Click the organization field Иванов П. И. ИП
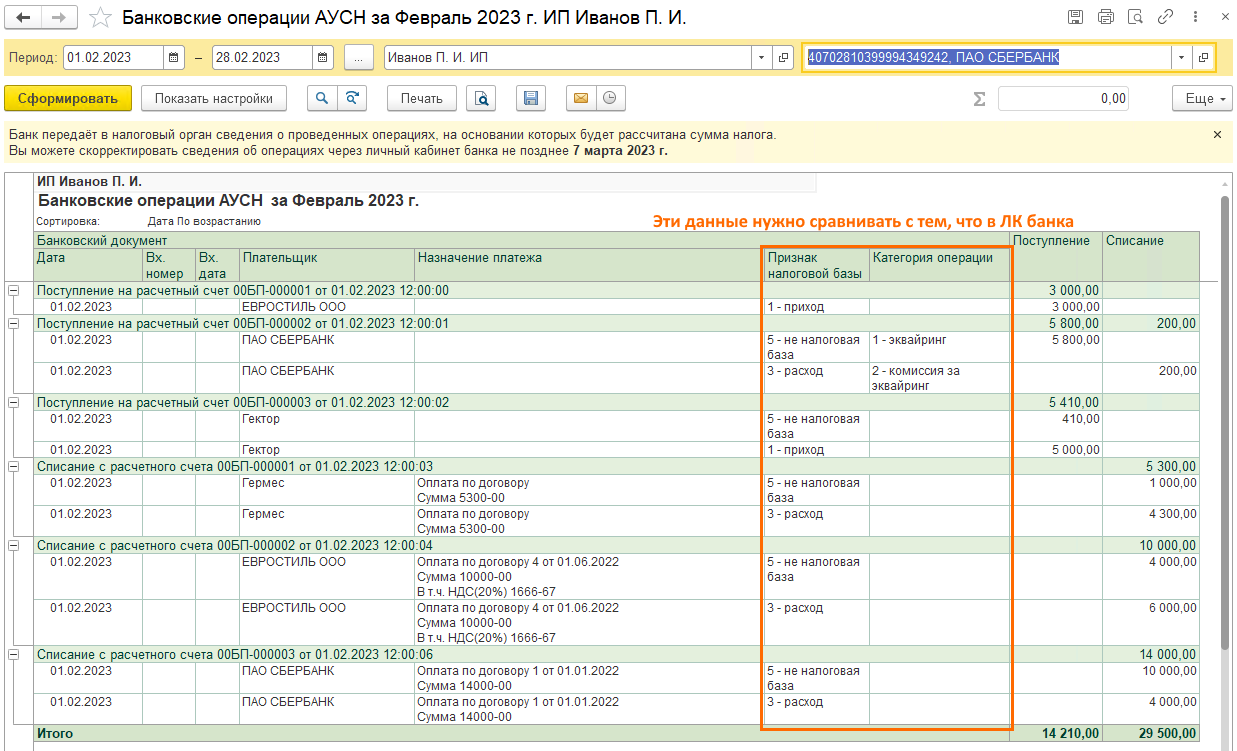 tap(568, 58)
